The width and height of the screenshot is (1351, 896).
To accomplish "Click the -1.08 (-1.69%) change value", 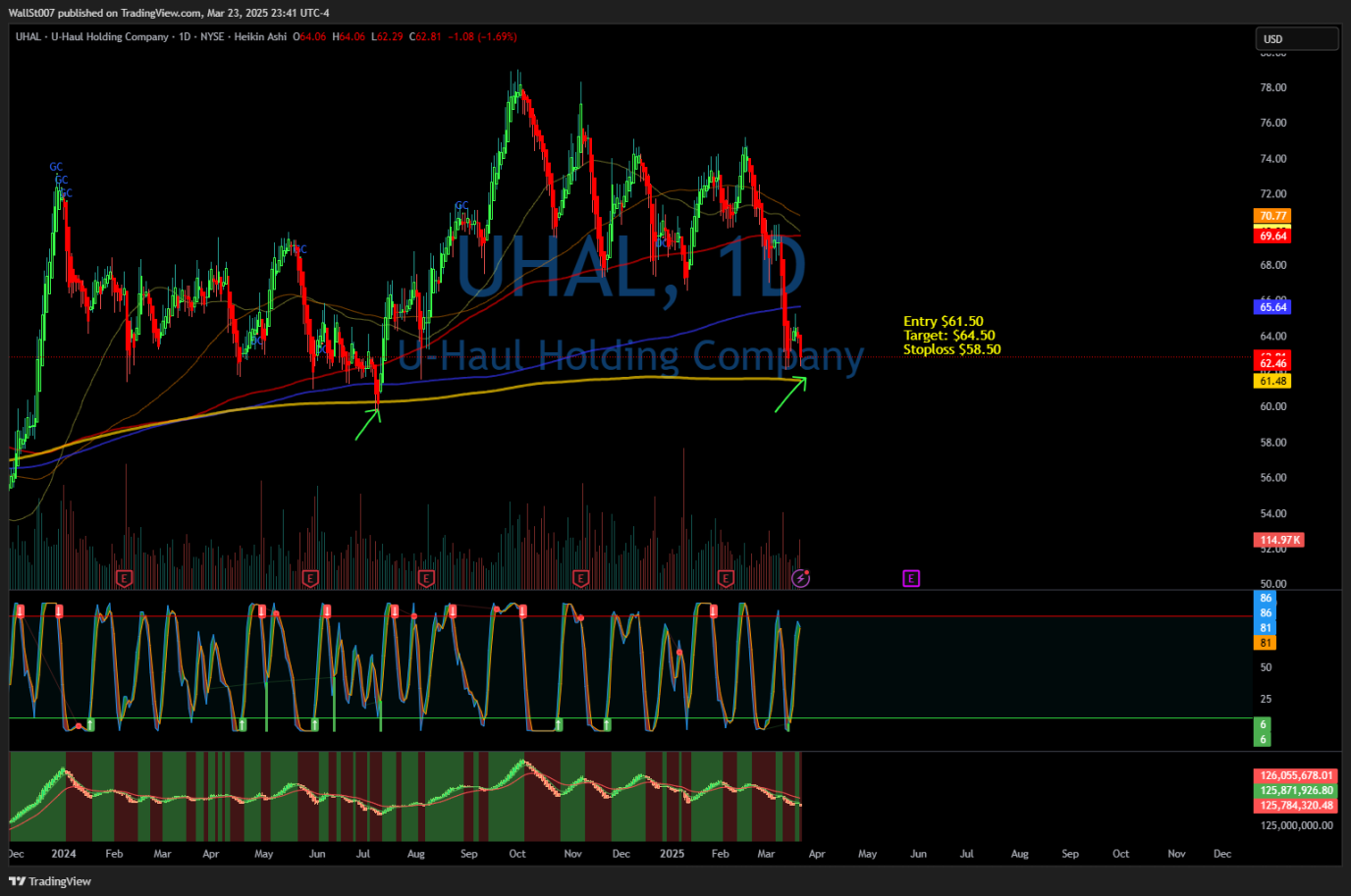I will tap(482, 37).
